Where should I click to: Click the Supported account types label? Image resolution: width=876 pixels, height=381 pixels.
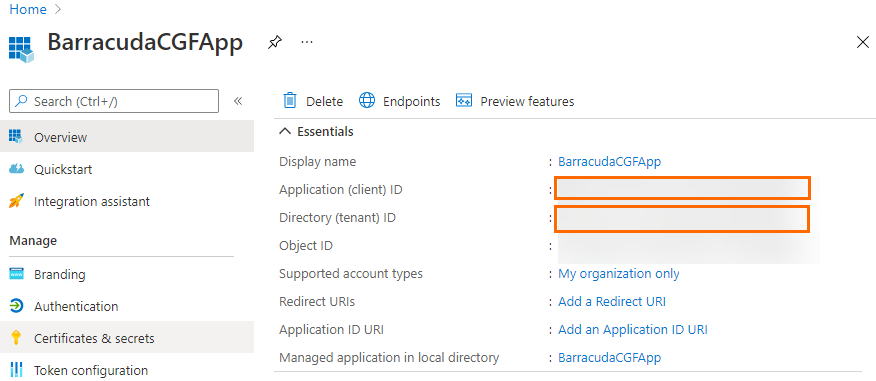coord(351,274)
